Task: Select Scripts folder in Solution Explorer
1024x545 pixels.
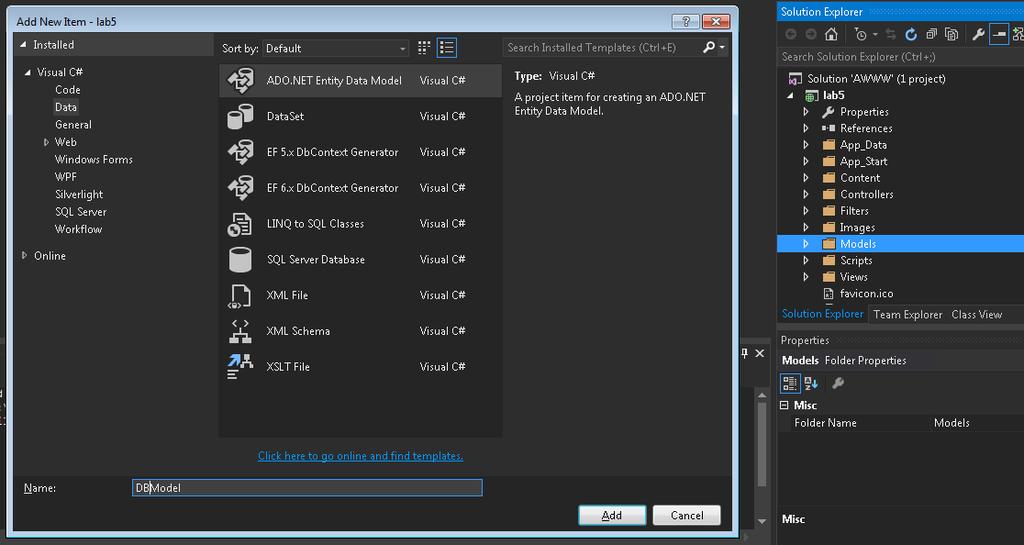Action: pos(856,260)
